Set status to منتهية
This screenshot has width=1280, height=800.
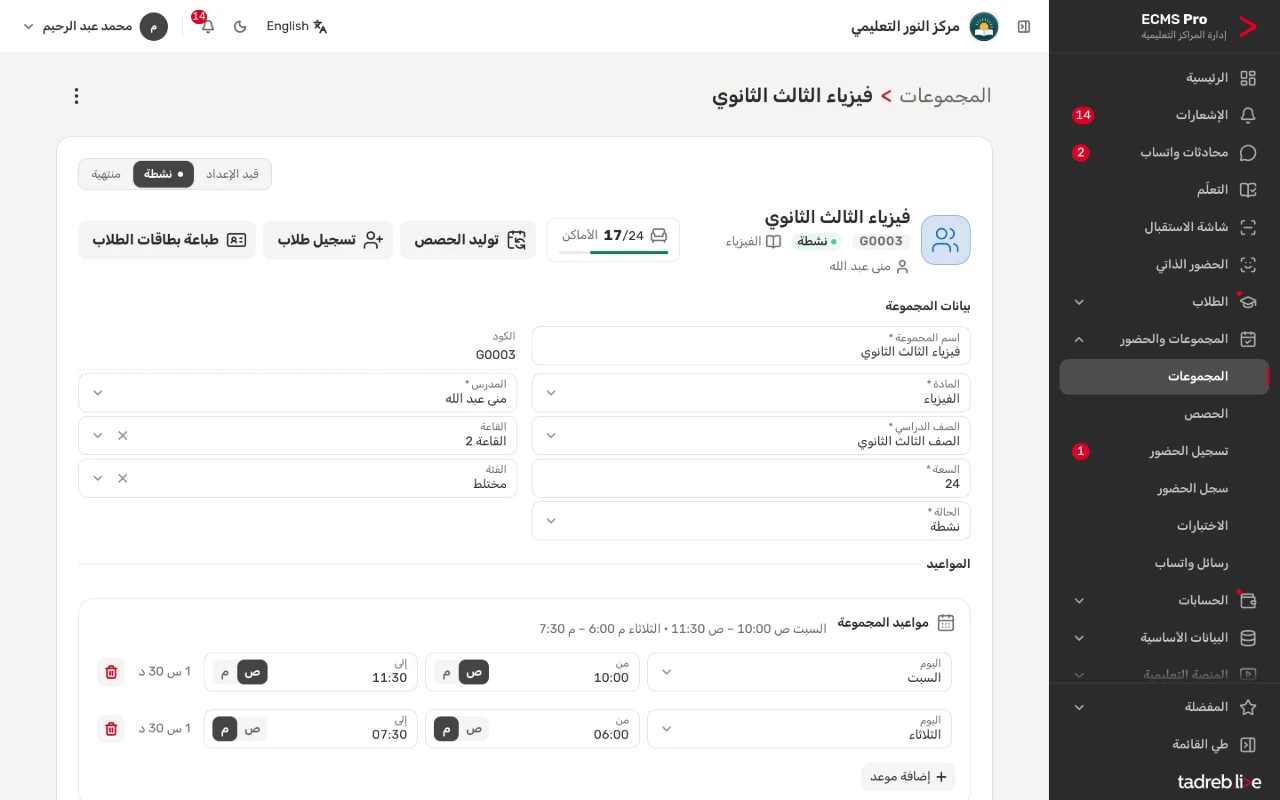point(106,174)
